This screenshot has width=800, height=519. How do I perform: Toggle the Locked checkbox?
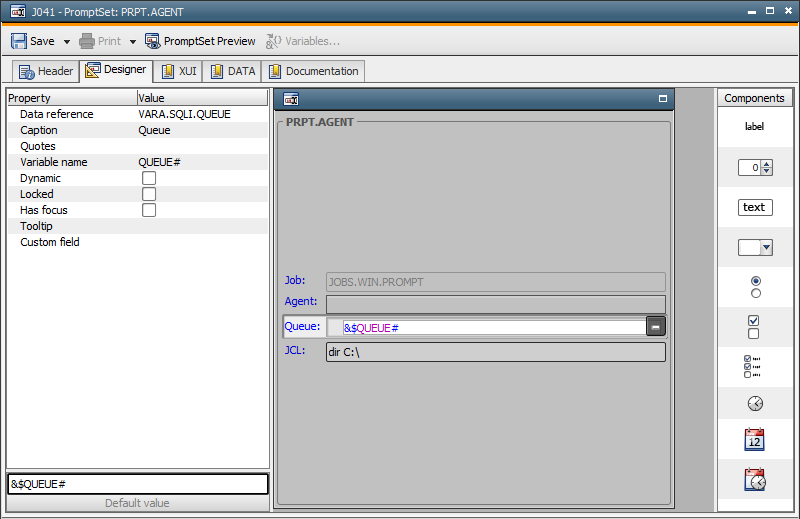149,194
